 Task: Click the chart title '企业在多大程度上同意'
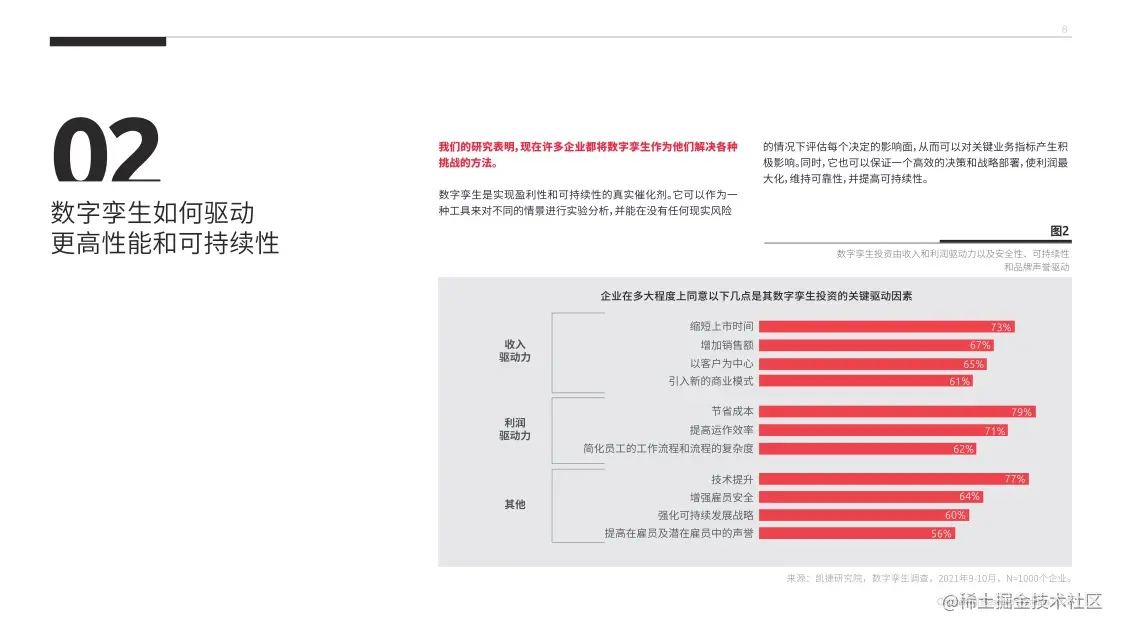(756, 296)
